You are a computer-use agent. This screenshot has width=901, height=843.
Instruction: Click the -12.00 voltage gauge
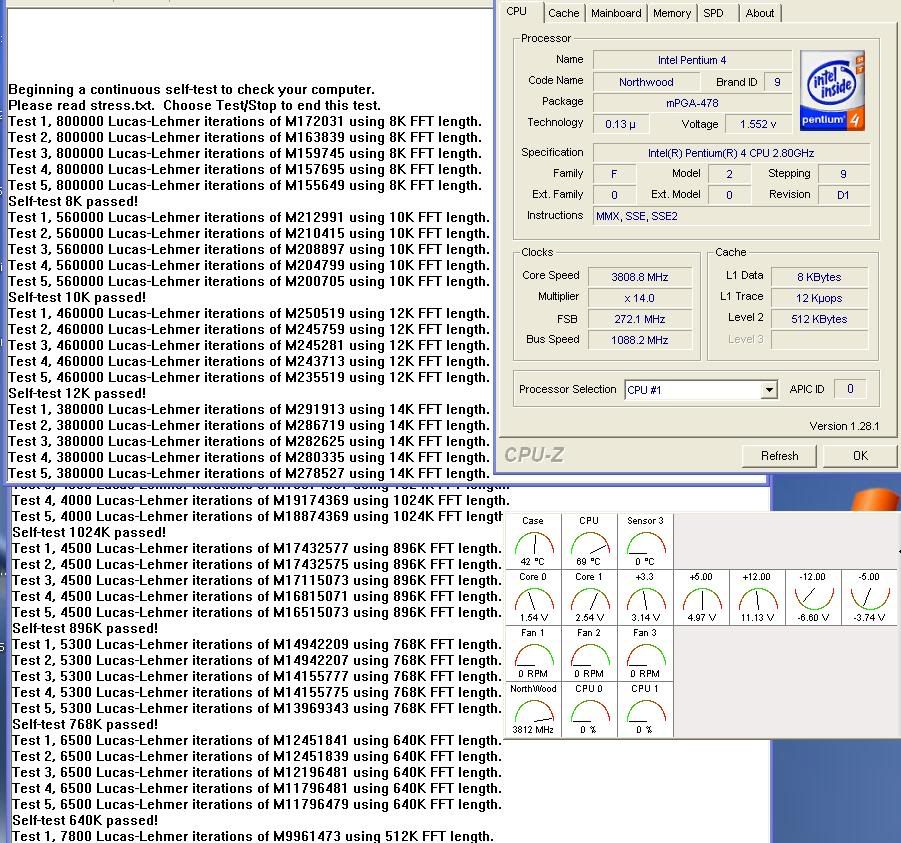(813, 597)
